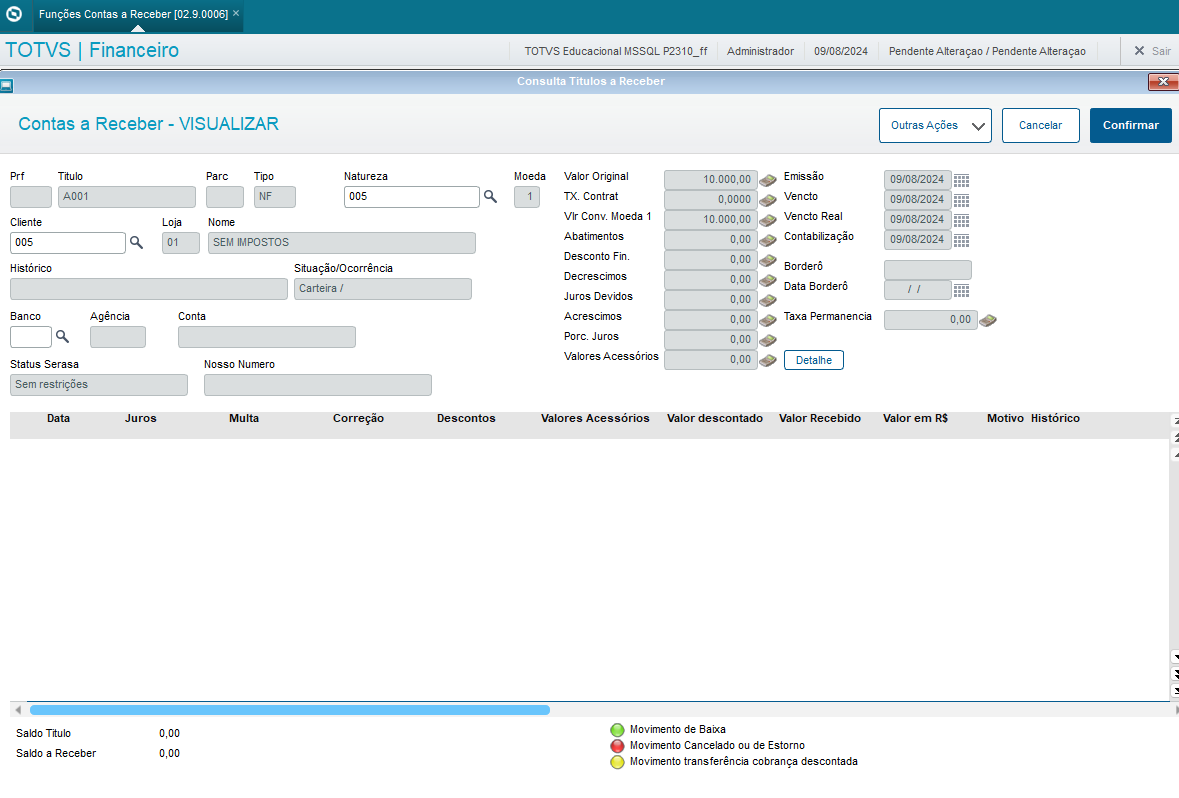The height and width of the screenshot is (798, 1179).
Task: Open the Detalhe of Valores Acessórios
Action: (813, 360)
